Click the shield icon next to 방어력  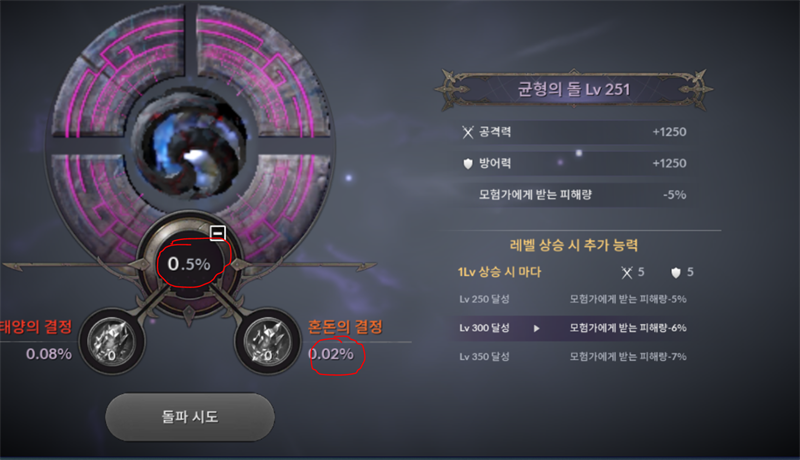point(468,164)
